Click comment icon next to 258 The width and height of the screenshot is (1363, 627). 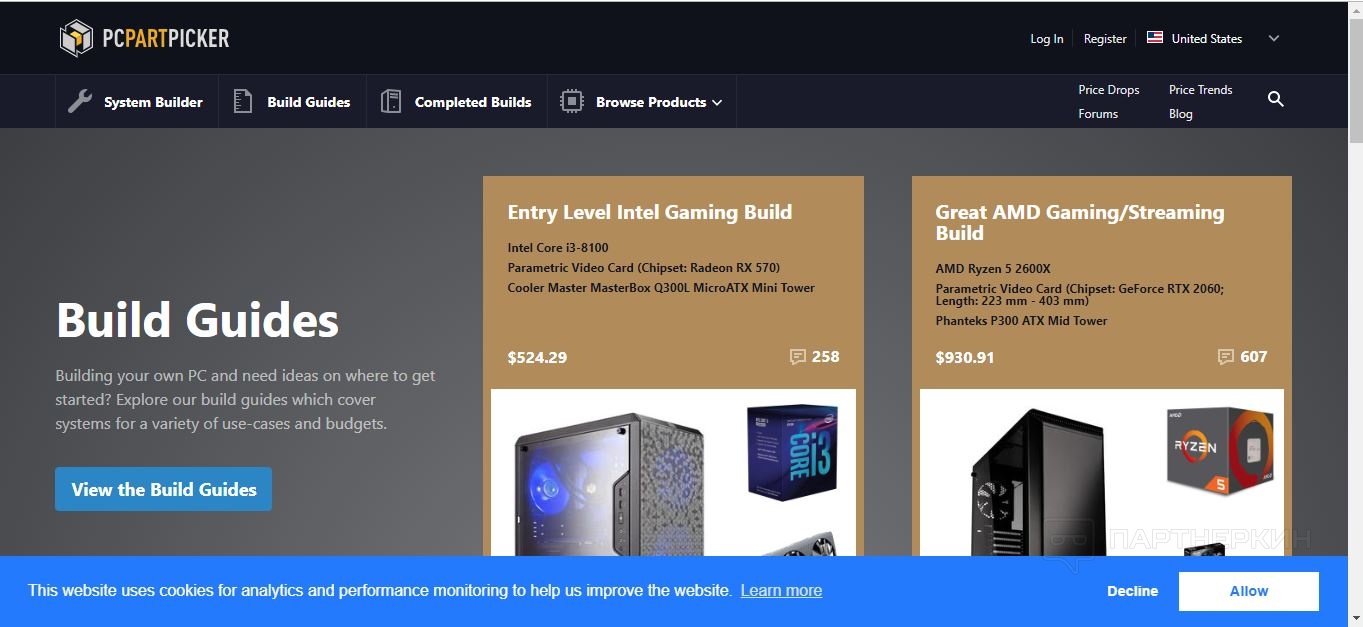pyautogui.click(x=797, y=357)
